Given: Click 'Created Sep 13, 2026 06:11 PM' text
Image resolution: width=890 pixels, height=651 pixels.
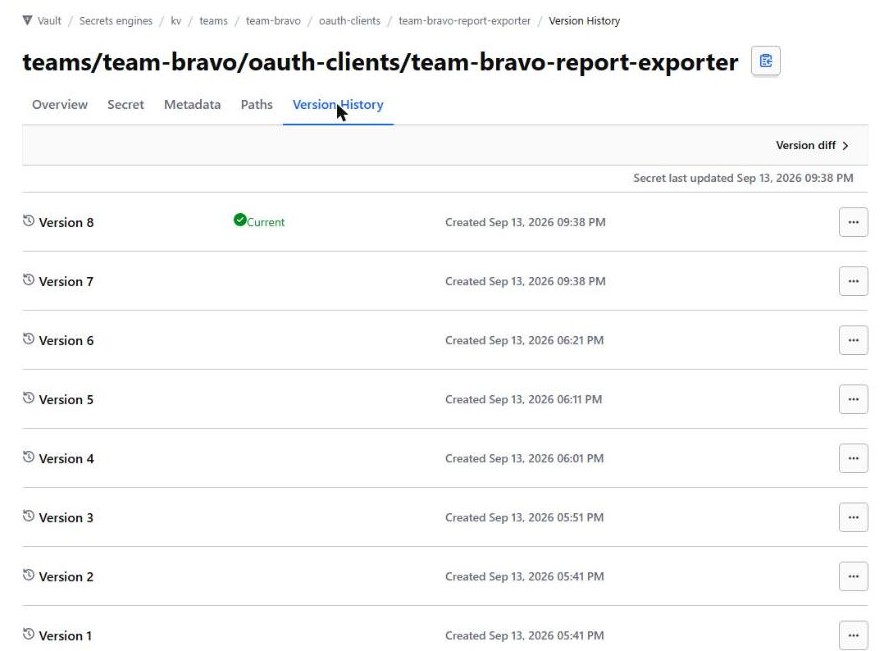Looking at the screenshot, I should 523,399.
